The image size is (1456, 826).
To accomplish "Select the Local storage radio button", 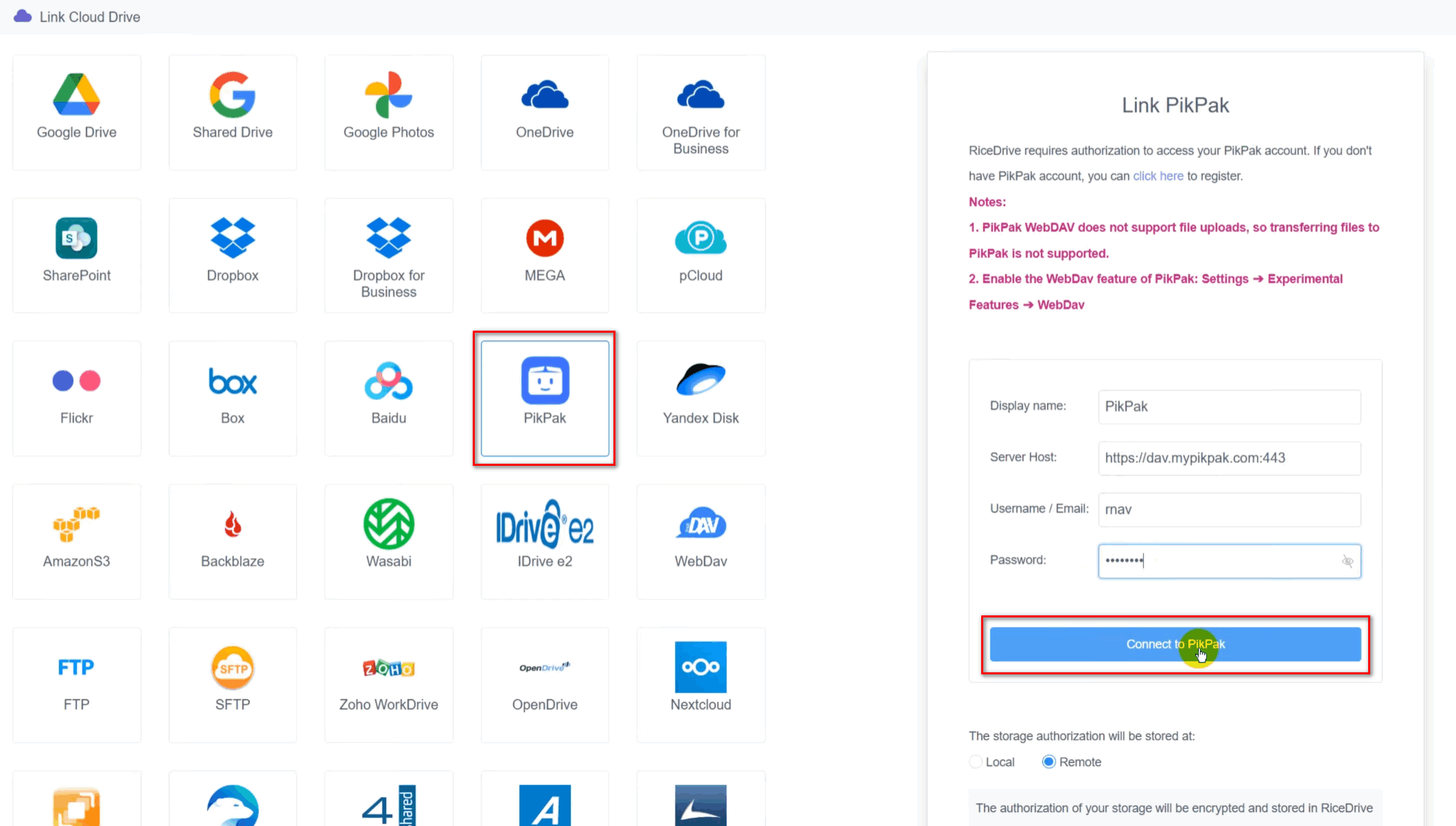I will tap(976, 762).
